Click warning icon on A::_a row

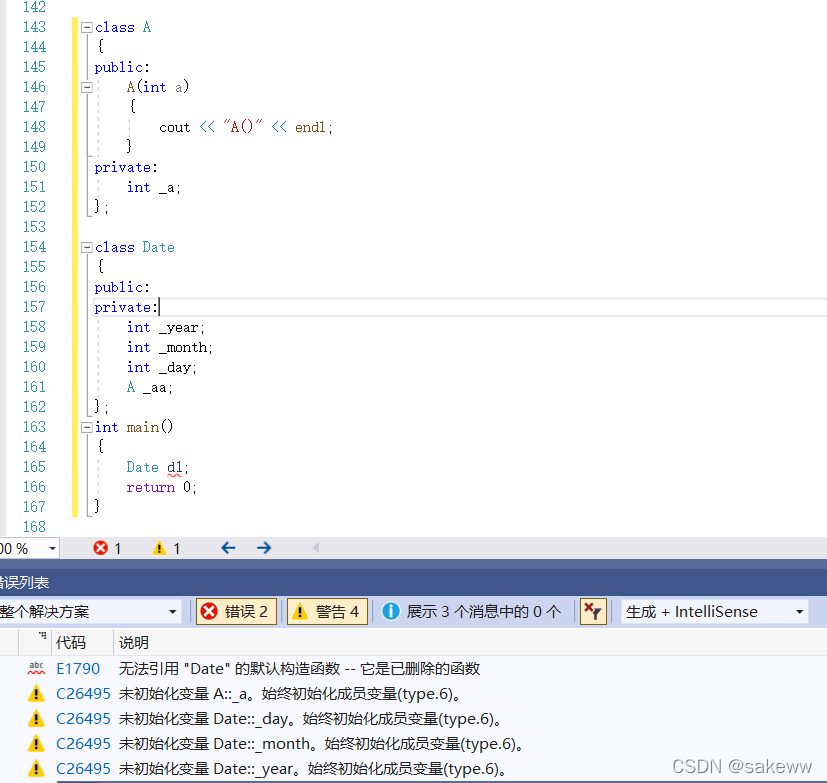pyautogui.click(x=36, y=694)
